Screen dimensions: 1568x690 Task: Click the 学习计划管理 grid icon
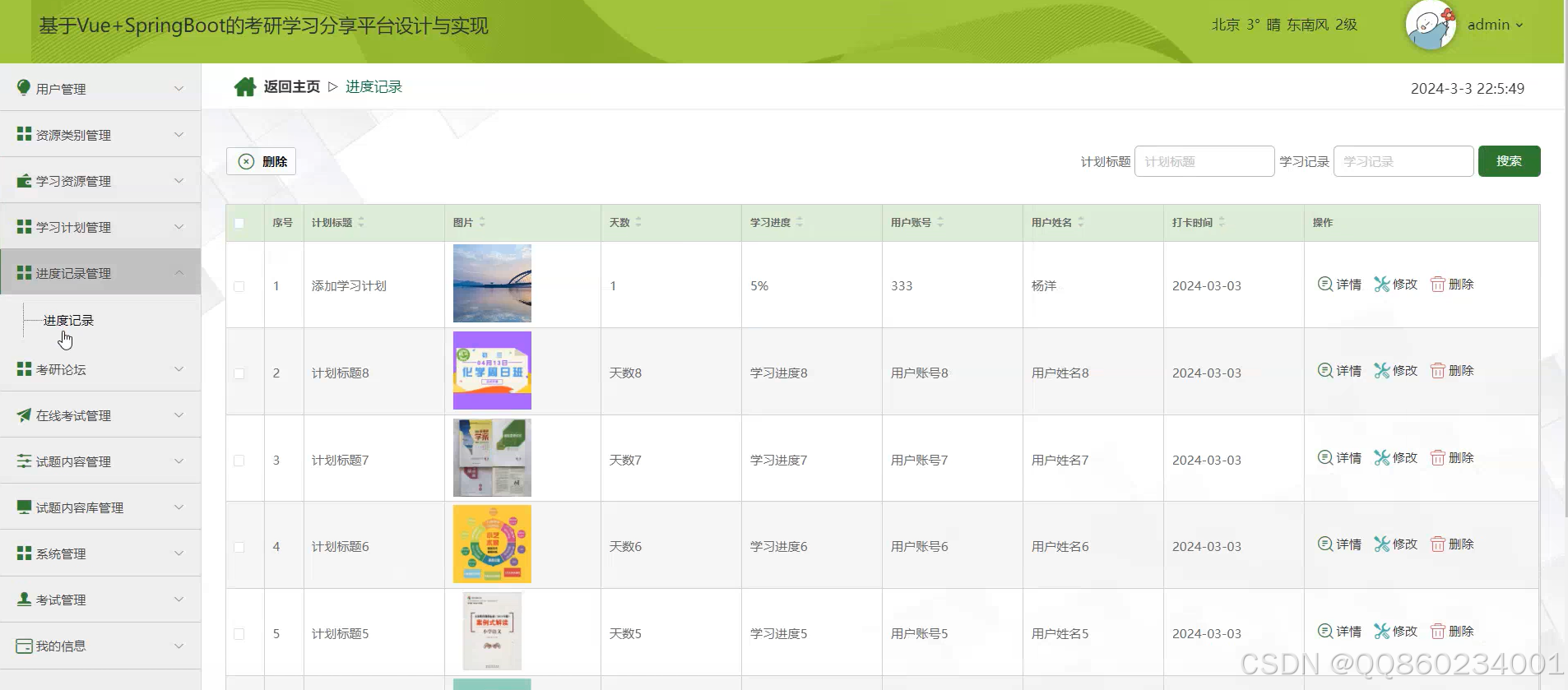(24, 226)
